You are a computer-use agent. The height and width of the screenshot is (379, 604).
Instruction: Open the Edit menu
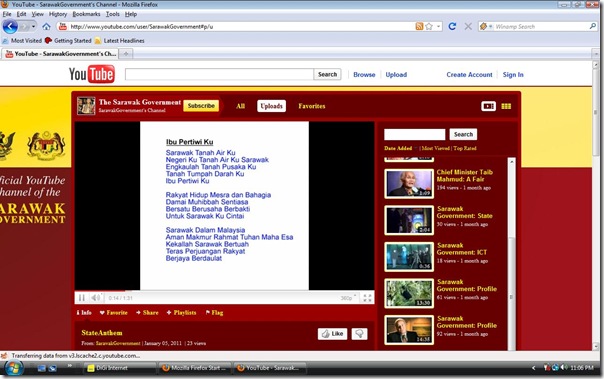(x=21, y=14)
